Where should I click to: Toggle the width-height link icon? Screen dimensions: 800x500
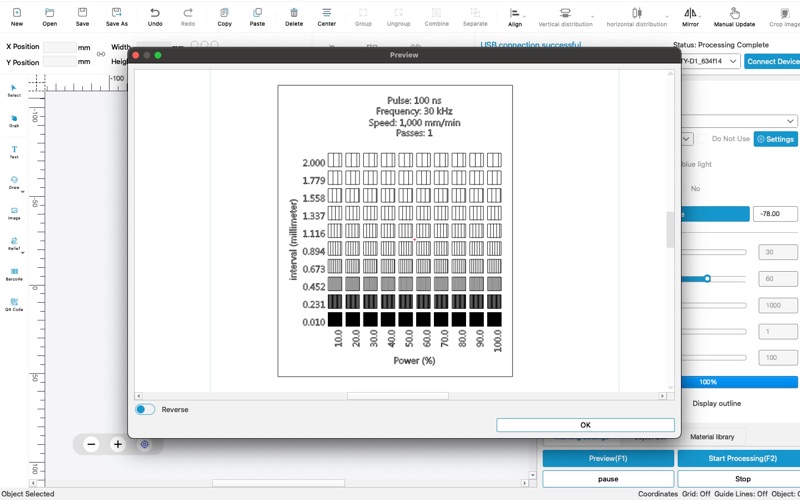(101, 54)
